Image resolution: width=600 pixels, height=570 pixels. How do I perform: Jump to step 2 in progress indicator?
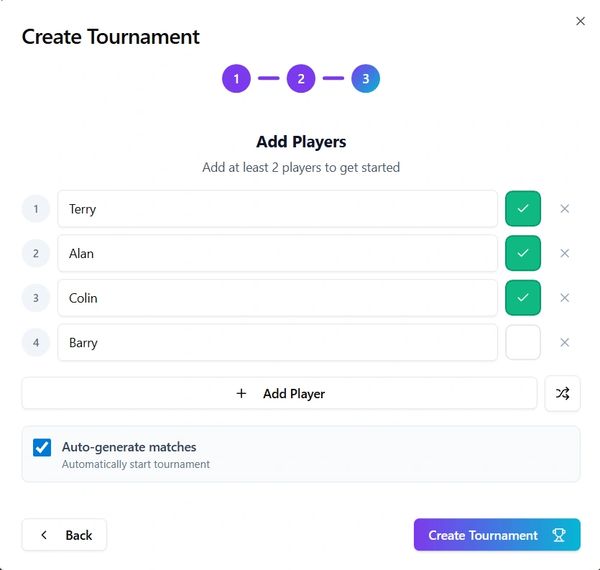(301, 78)
